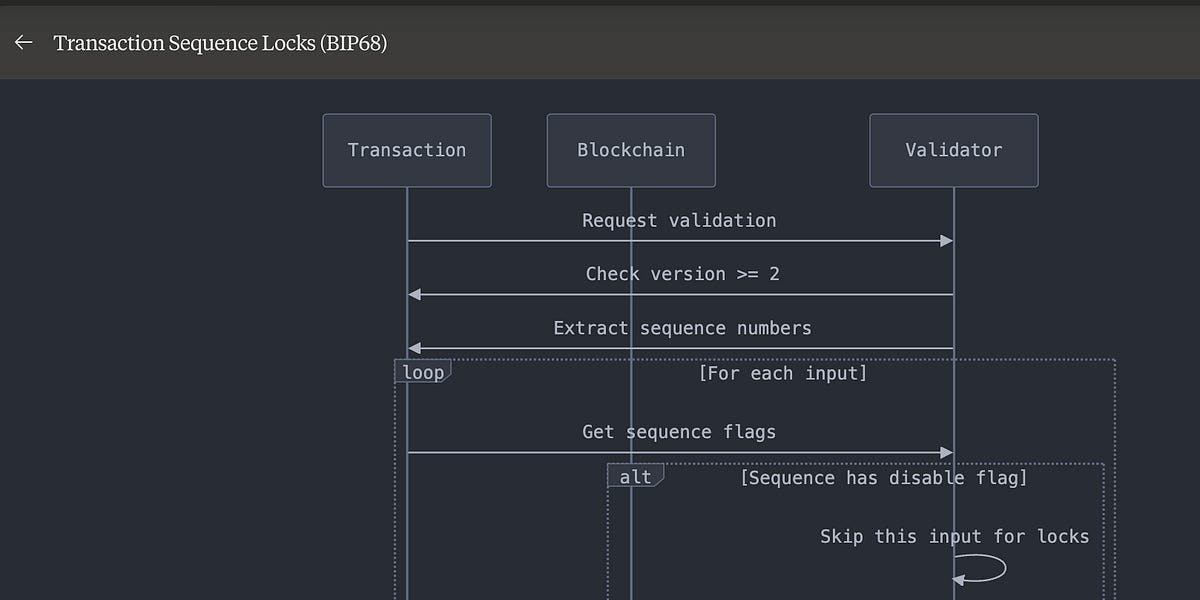This screenshot has width=1200, height=600.
Task: Select the Request validation message label
Action: point(680,220)
